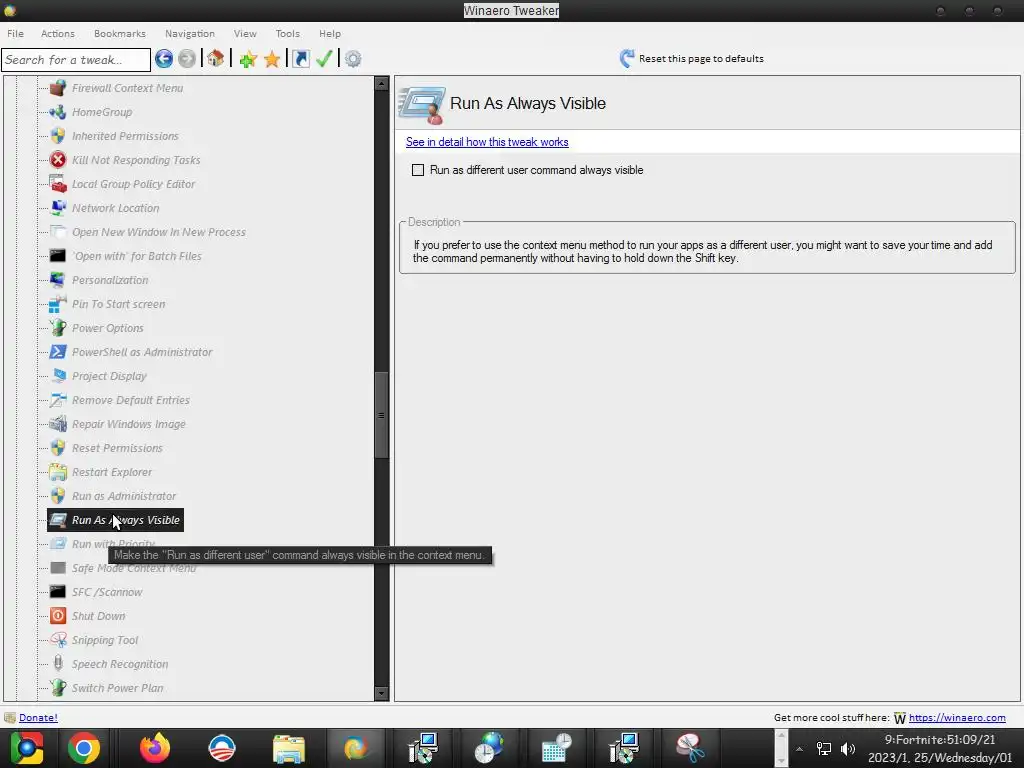Open the Help menu
Screen dimensions: 1024x768
[x=330, y=33]
